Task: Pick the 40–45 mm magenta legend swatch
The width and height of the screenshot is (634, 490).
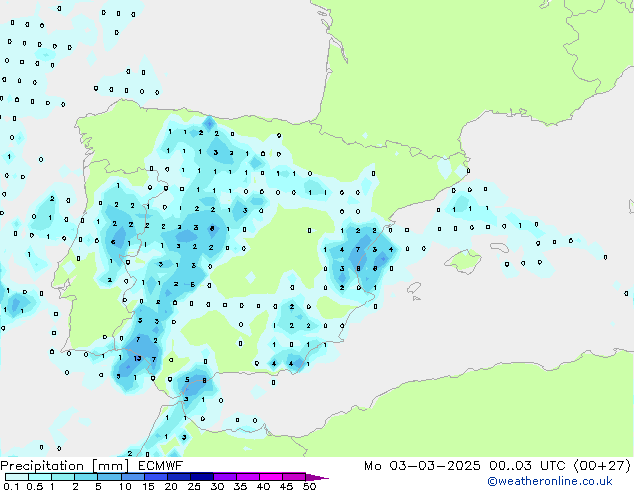Action: (271, 477)
